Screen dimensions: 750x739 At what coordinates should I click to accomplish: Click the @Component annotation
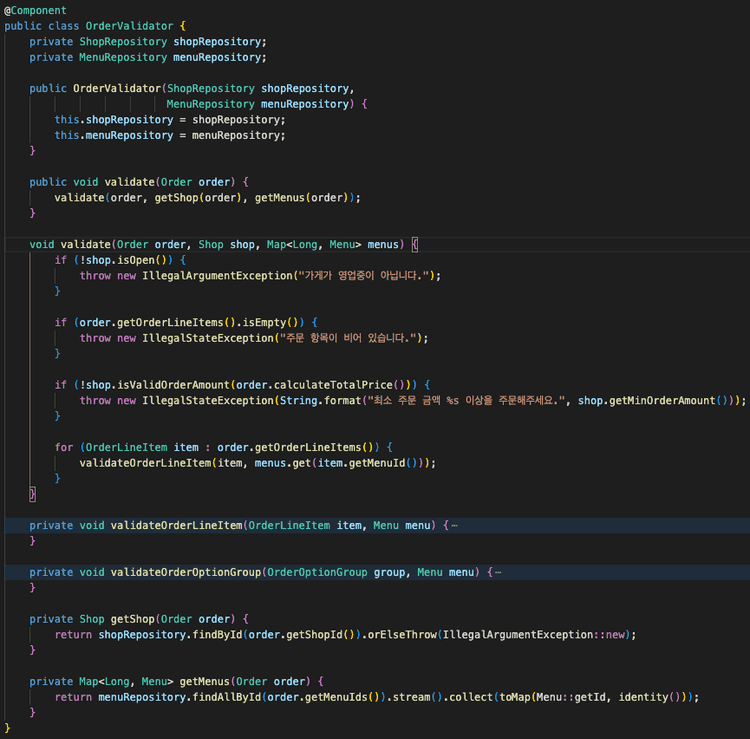click(x=35, y=10)
